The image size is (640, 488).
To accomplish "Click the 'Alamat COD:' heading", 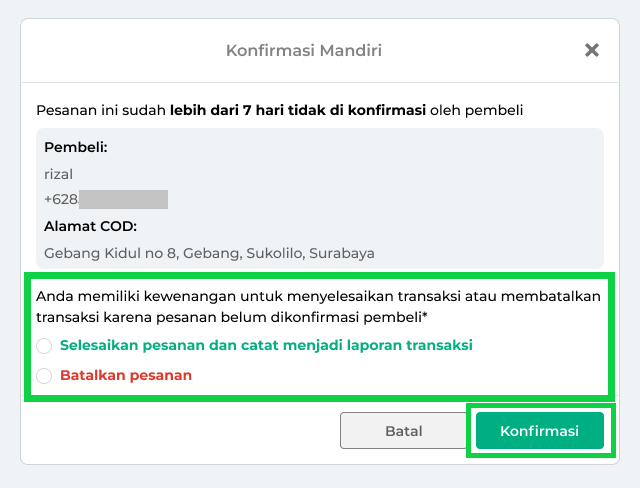I will (x=91, y=226).
